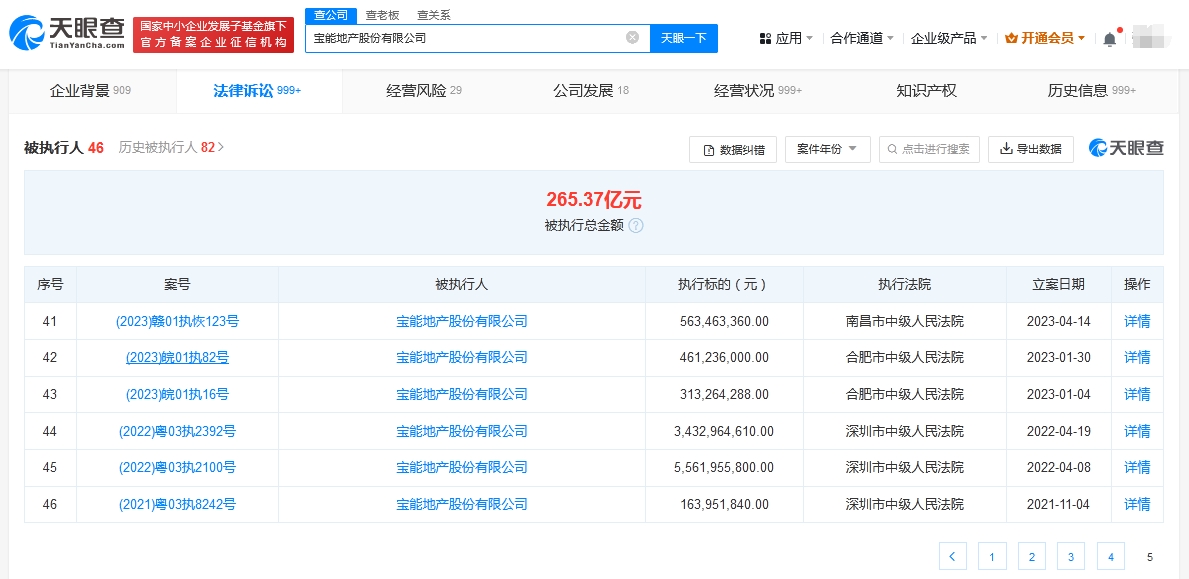Switch to the 知识产权 tab

(x=926, y=91)
